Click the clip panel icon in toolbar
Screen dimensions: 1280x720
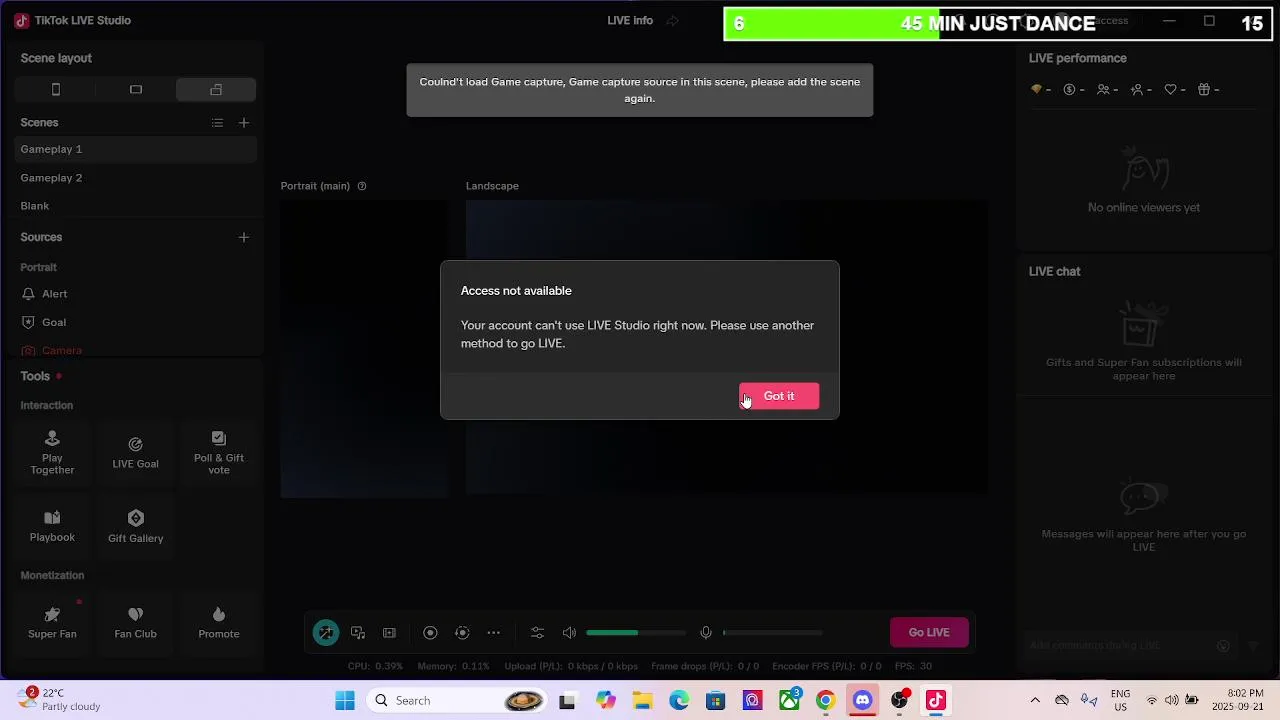coord(390,633)
